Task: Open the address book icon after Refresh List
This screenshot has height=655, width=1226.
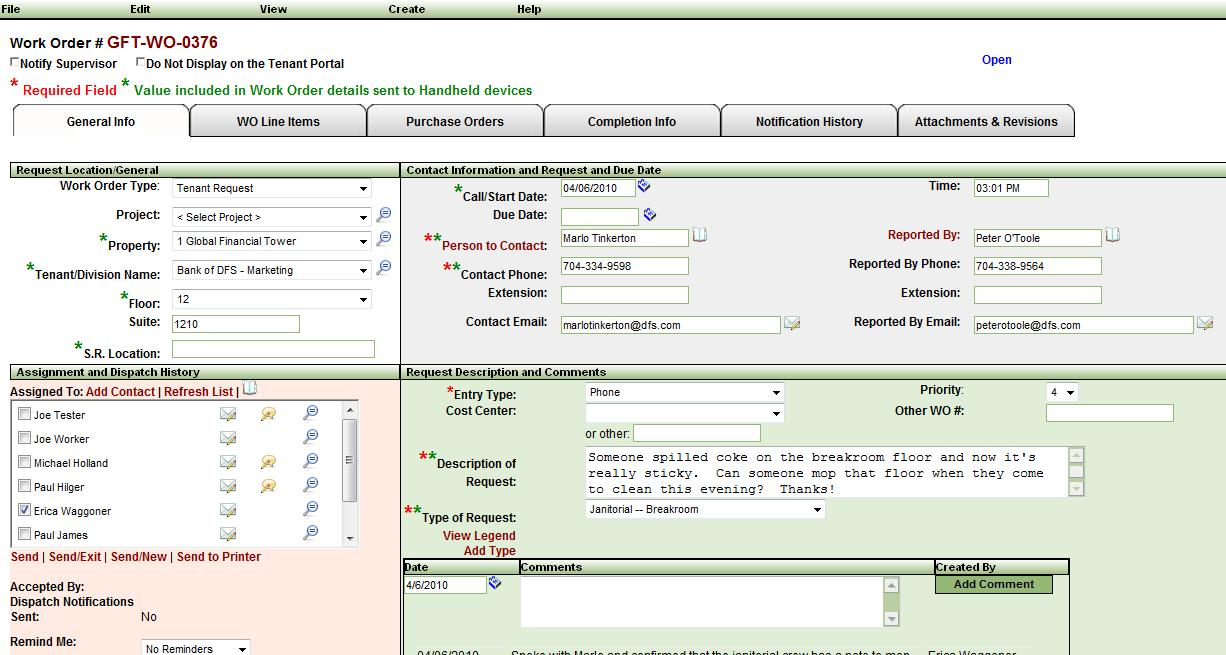Action: (250, 390)
